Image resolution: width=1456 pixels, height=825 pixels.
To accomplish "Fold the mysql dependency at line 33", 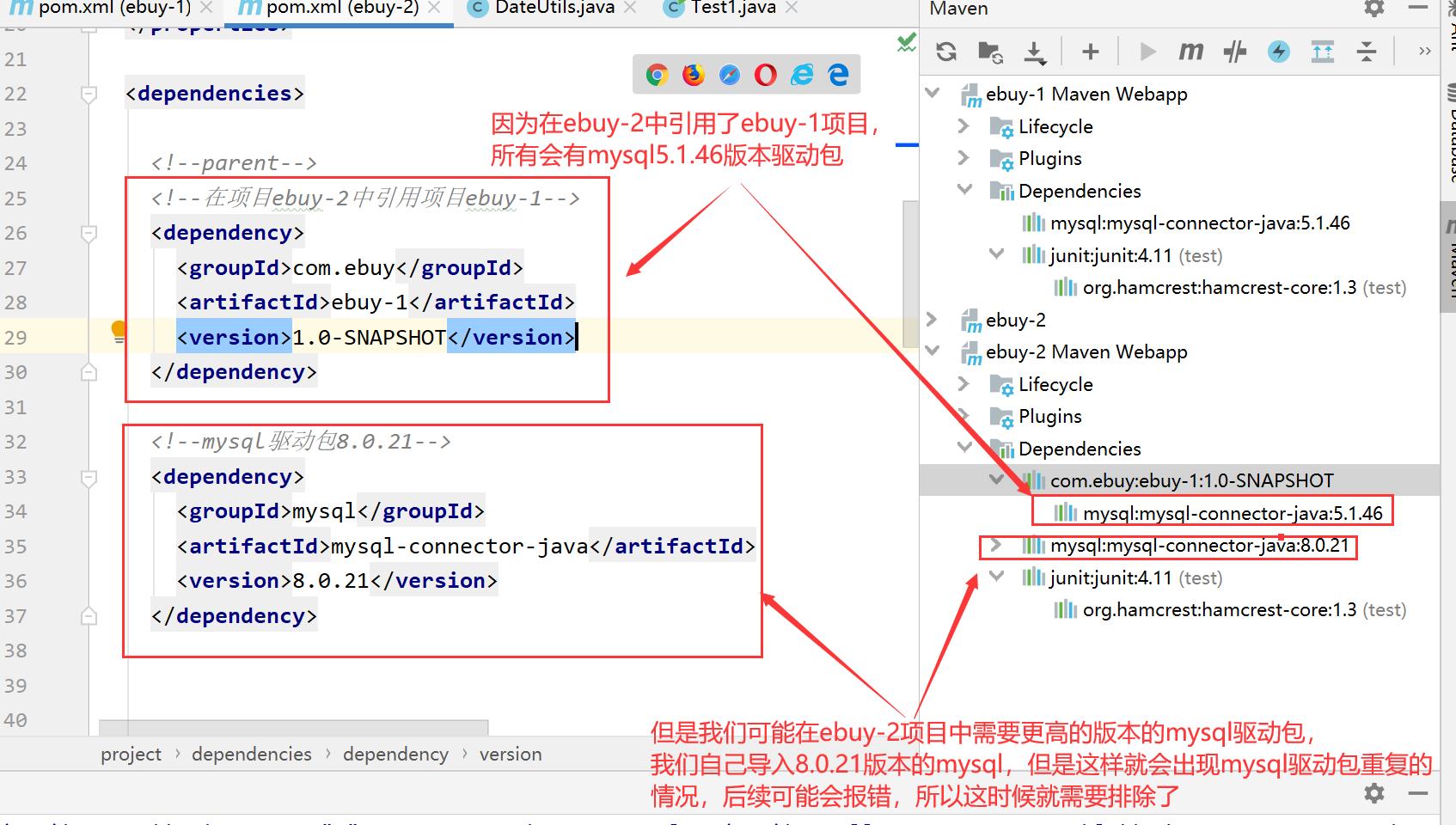I will [89, 477].
